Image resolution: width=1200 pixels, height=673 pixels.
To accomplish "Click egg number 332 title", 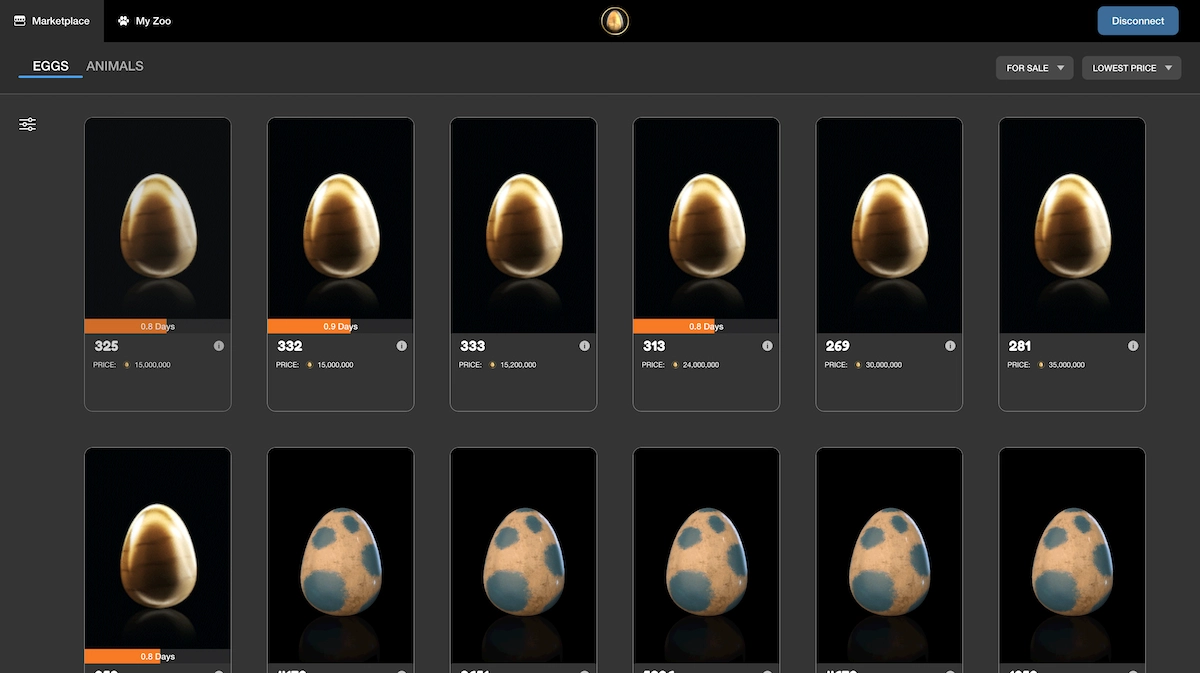I will tap(289, 346).
